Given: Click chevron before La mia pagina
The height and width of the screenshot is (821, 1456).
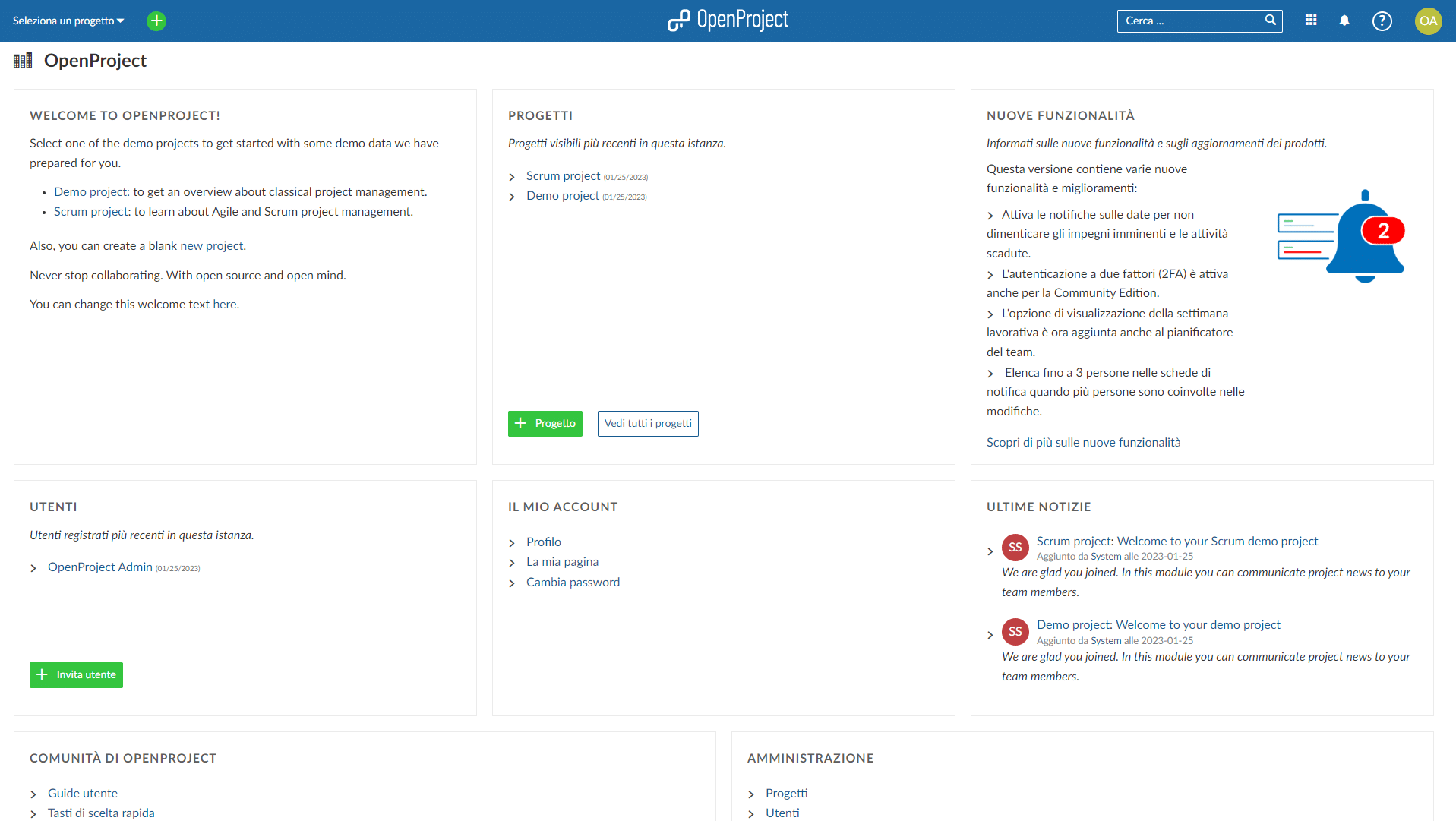Looking at the screenshot, I should (512, 563).
